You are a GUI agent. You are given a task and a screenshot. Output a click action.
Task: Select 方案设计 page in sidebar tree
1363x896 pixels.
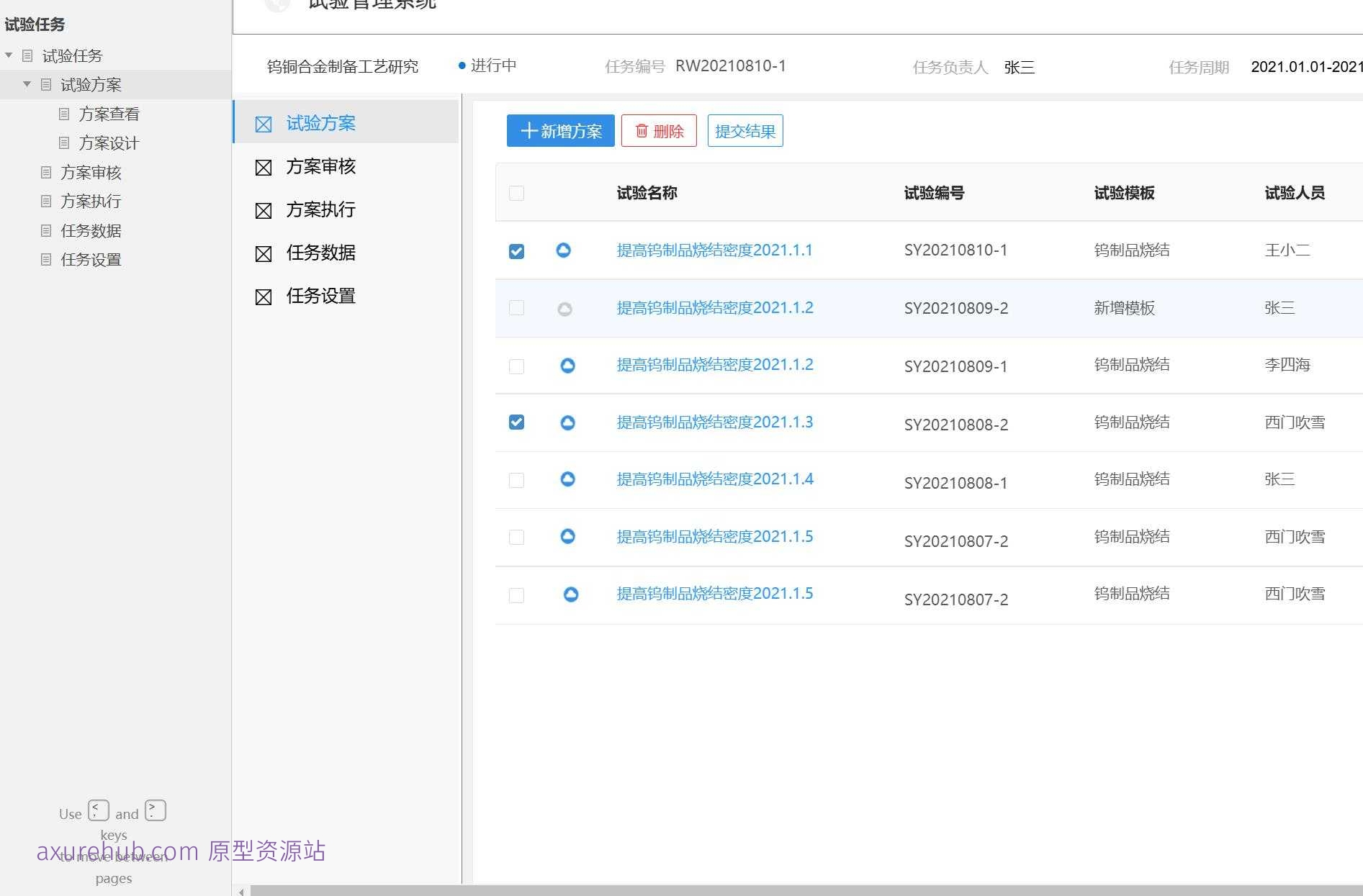tap(109, 142)
